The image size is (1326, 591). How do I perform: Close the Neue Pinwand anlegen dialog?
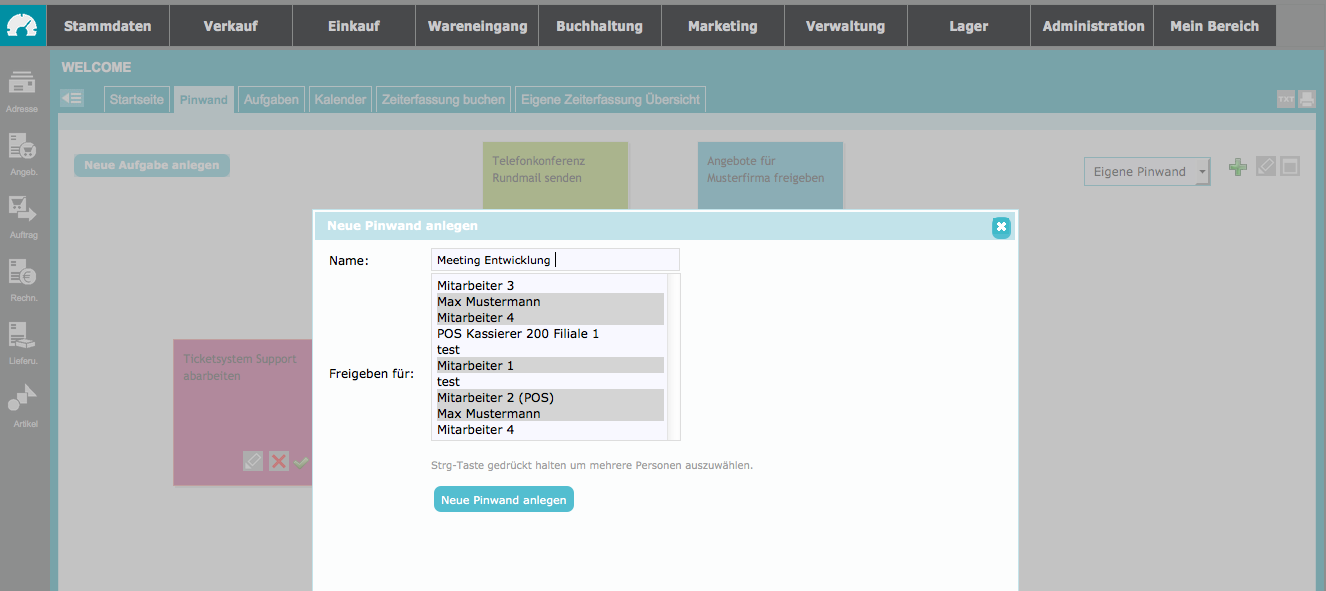[x=1001, y=227]
